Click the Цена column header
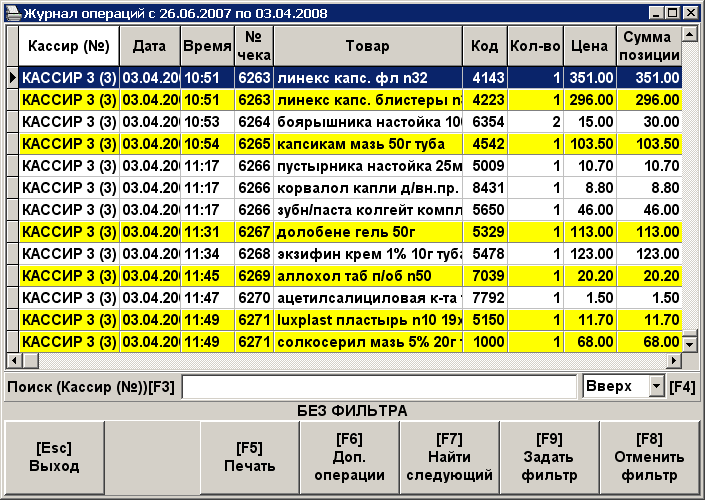The width and height of the screenshot is (705, 500). click(x=589, y=46)
